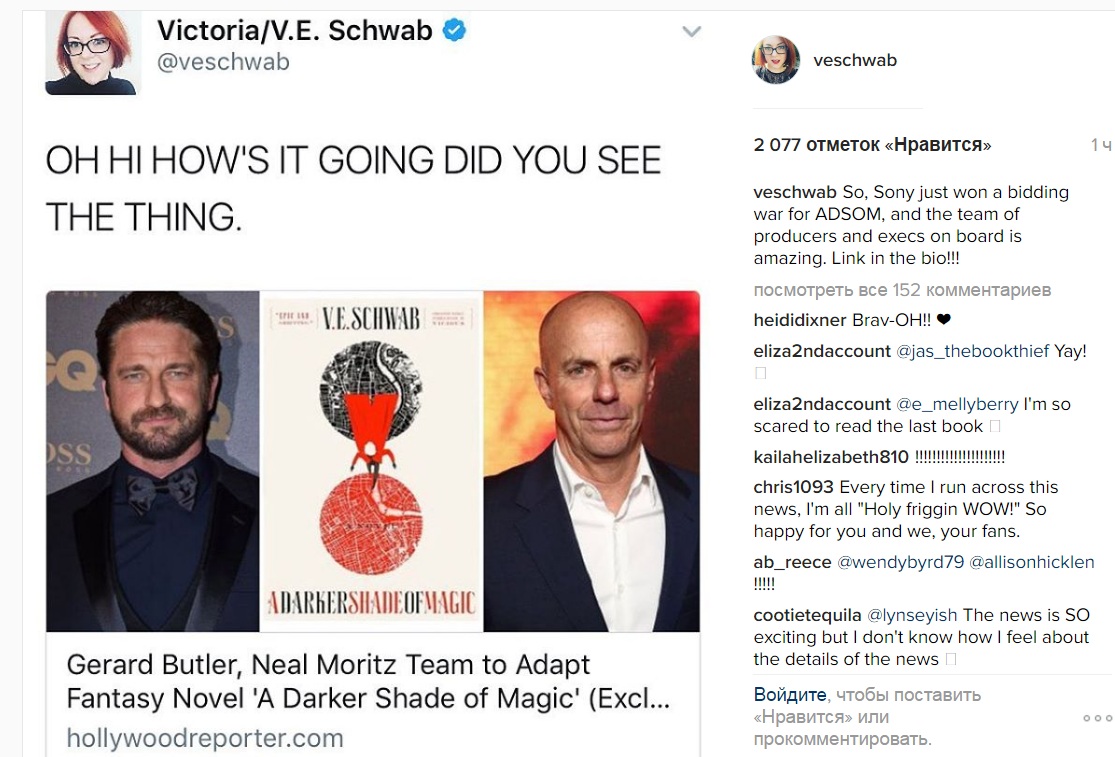Open the Hollywood Reporter article headline
Image resolution: width=1115 pixels, height=757 pixels.
click(368, 681)
